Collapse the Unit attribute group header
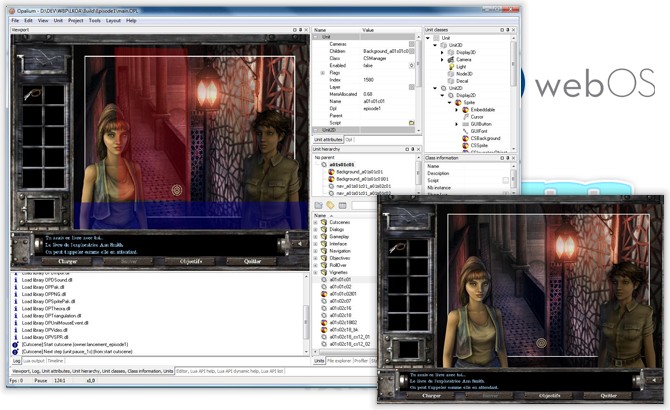Viewport: 670px width, 410px height. click(x=317, y=37)
